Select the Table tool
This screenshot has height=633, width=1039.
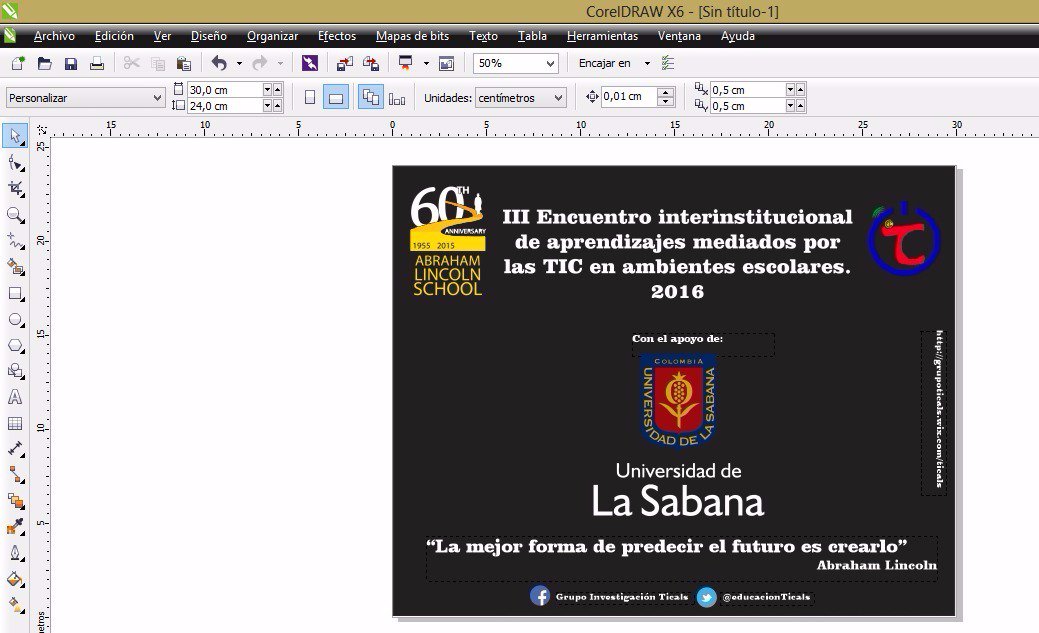coord(15,424)
